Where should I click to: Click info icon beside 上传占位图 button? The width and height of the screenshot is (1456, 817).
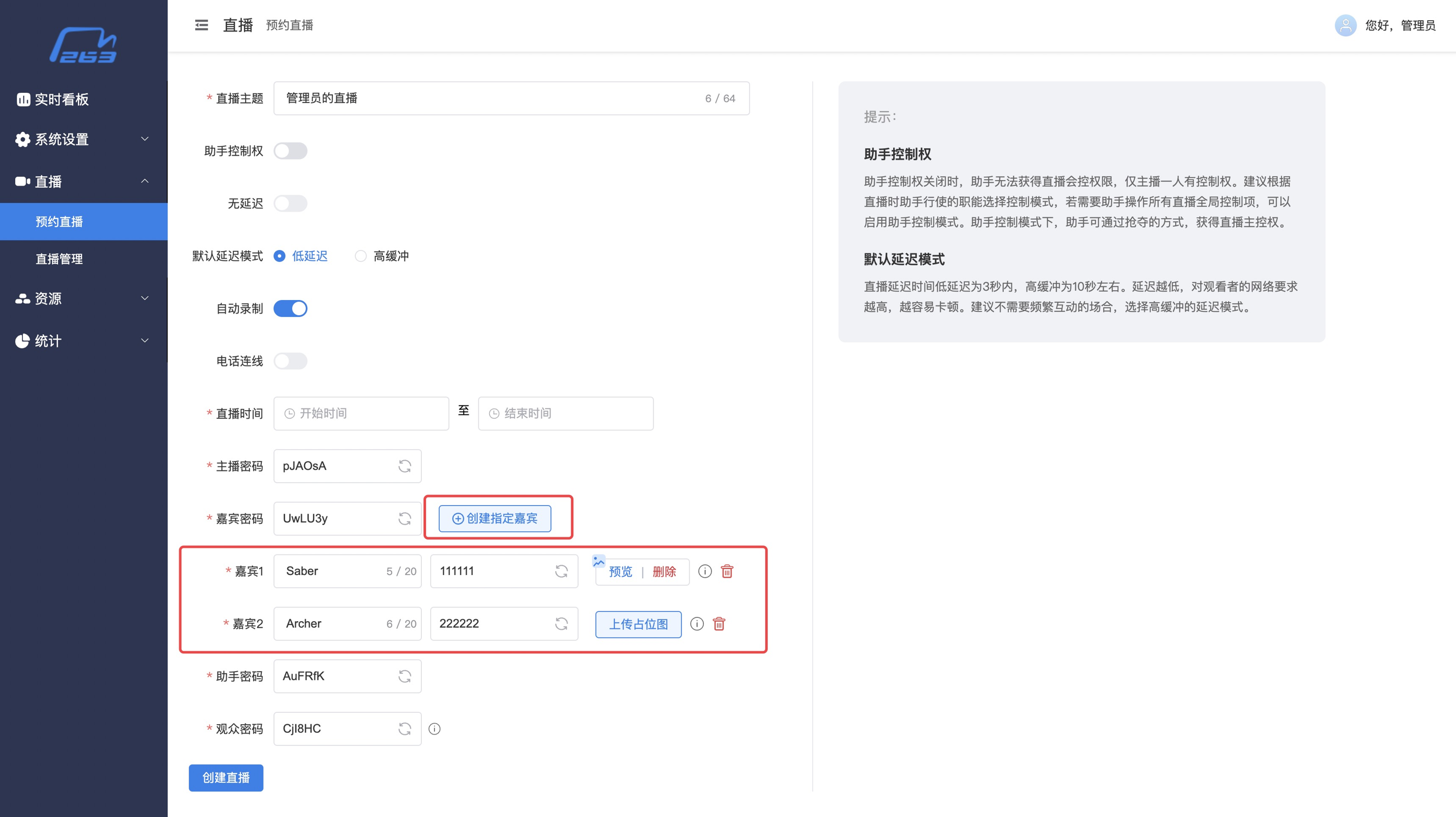point(697,624)
